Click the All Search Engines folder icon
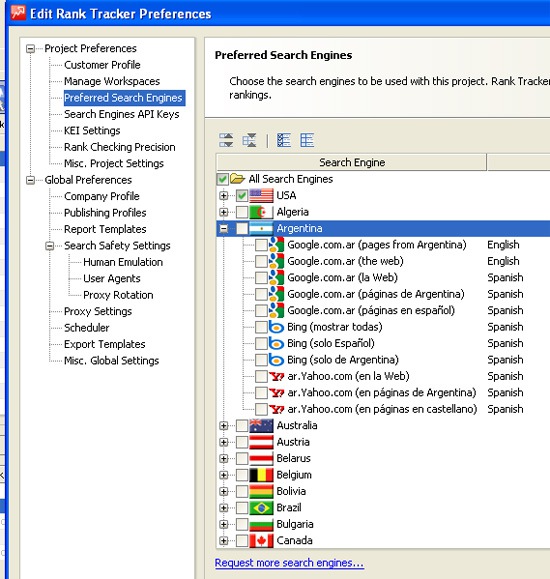Viewport: 550px width, 579px height. pos(238,179)
